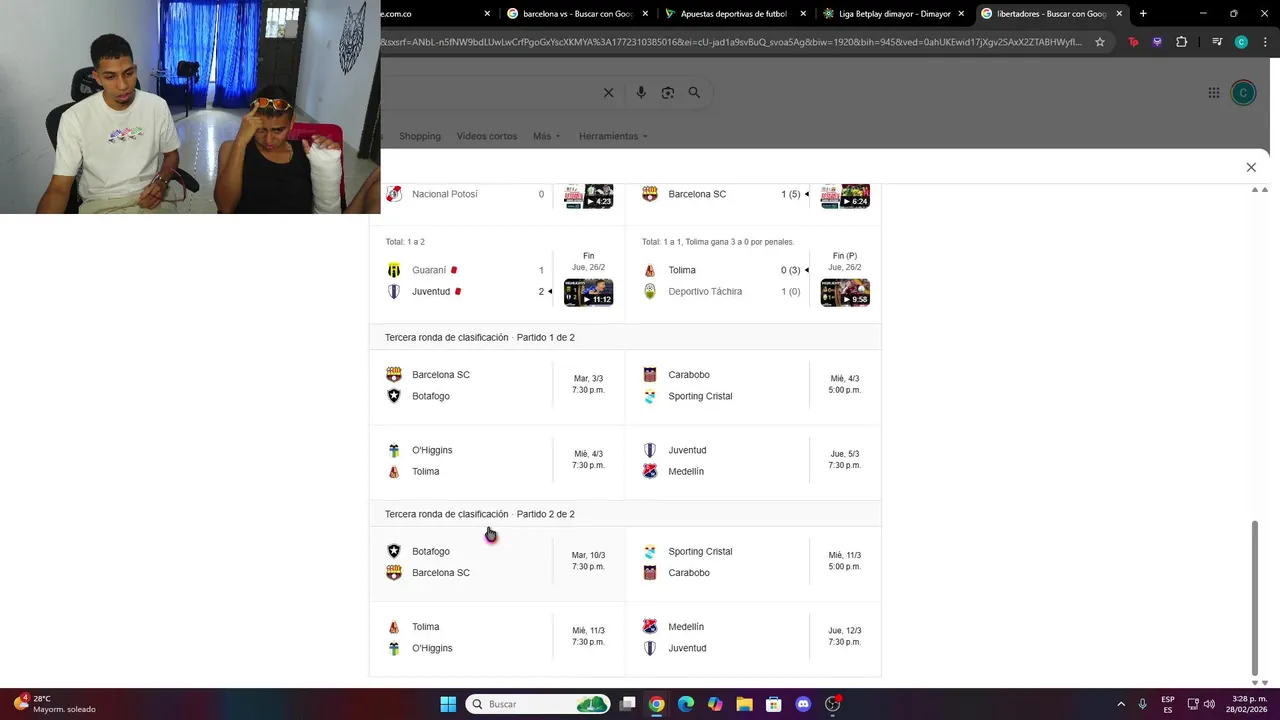
Task: Click the vertical scrollbar thumb of results
Action: [x=1255, y=597]
